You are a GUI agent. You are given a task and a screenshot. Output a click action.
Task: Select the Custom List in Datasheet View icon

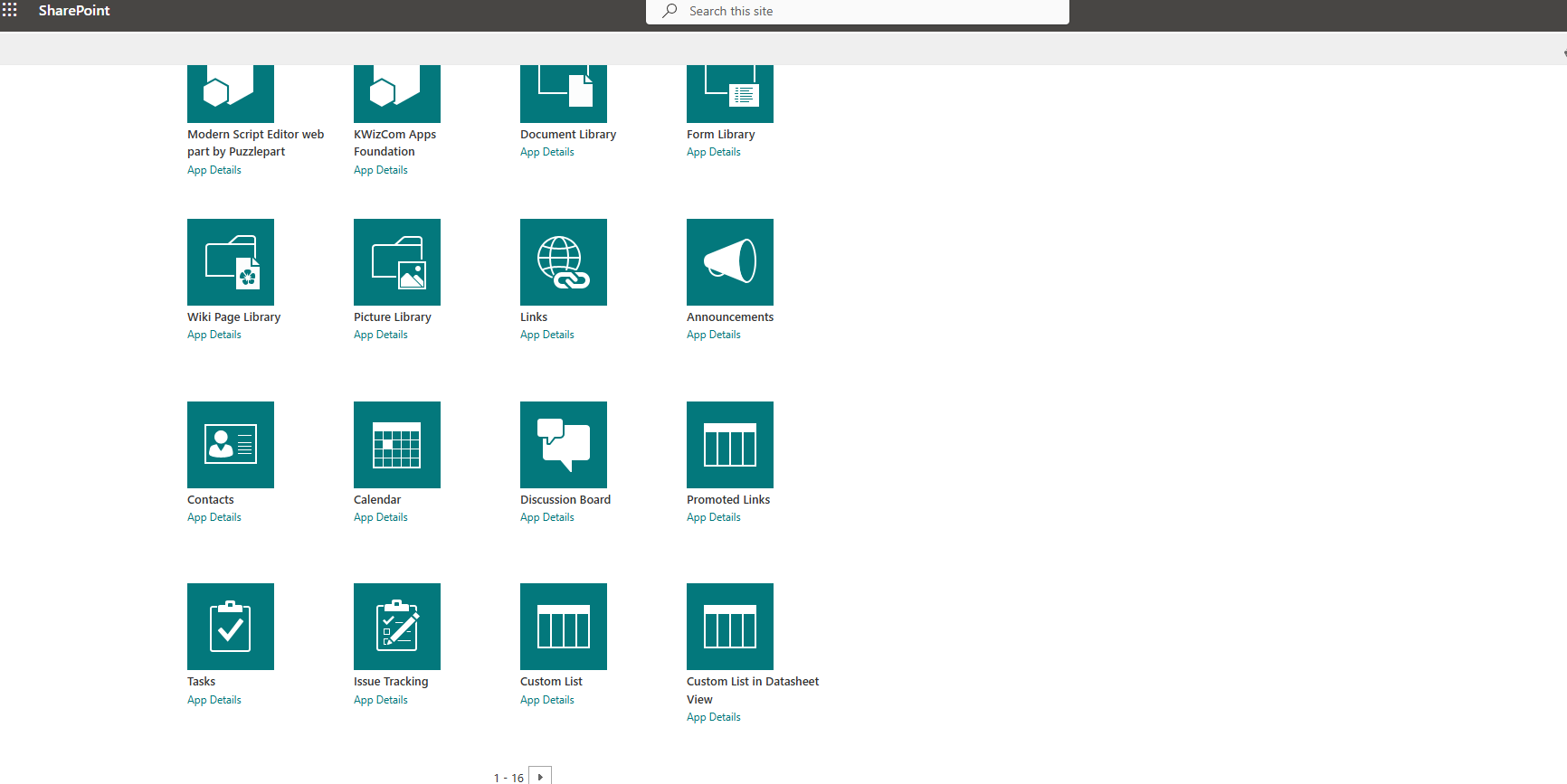point(729,627)
